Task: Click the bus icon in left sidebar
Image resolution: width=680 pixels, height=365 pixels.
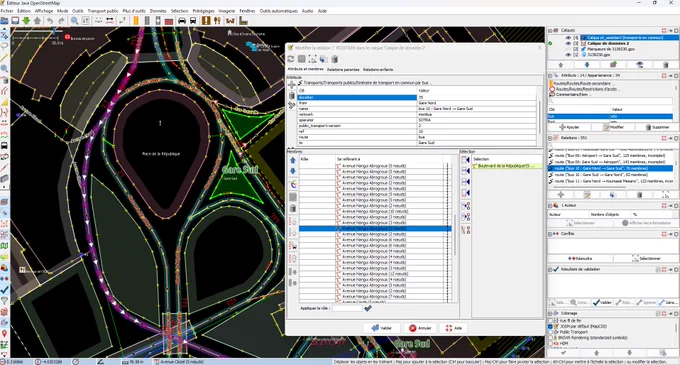Action: [x=4, y=146]
